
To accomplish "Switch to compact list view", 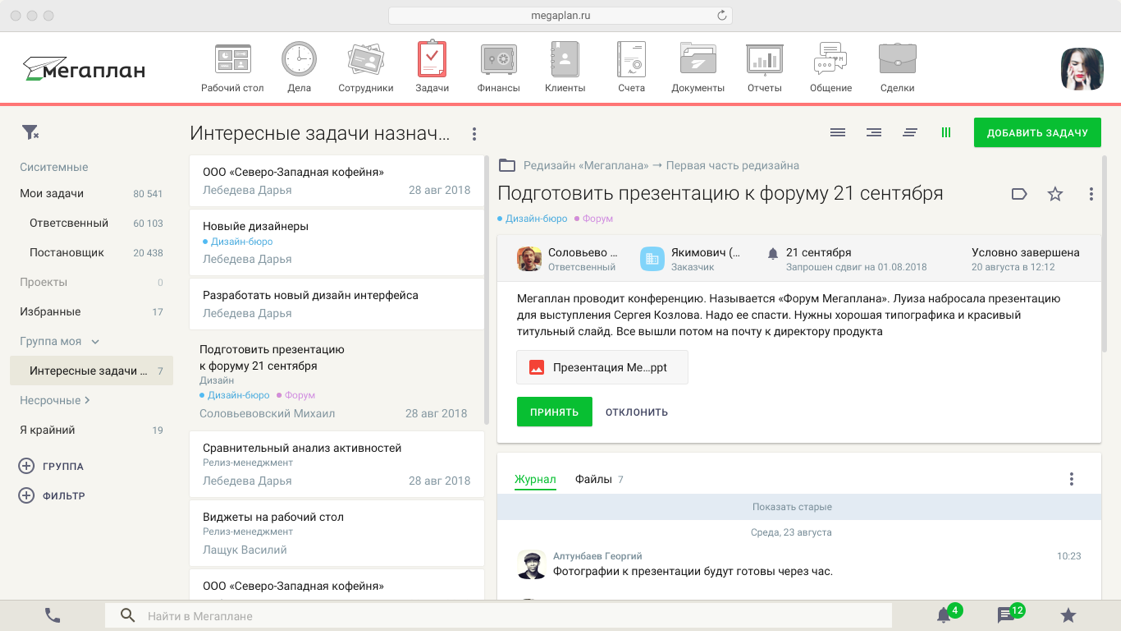I will [909, 132].
